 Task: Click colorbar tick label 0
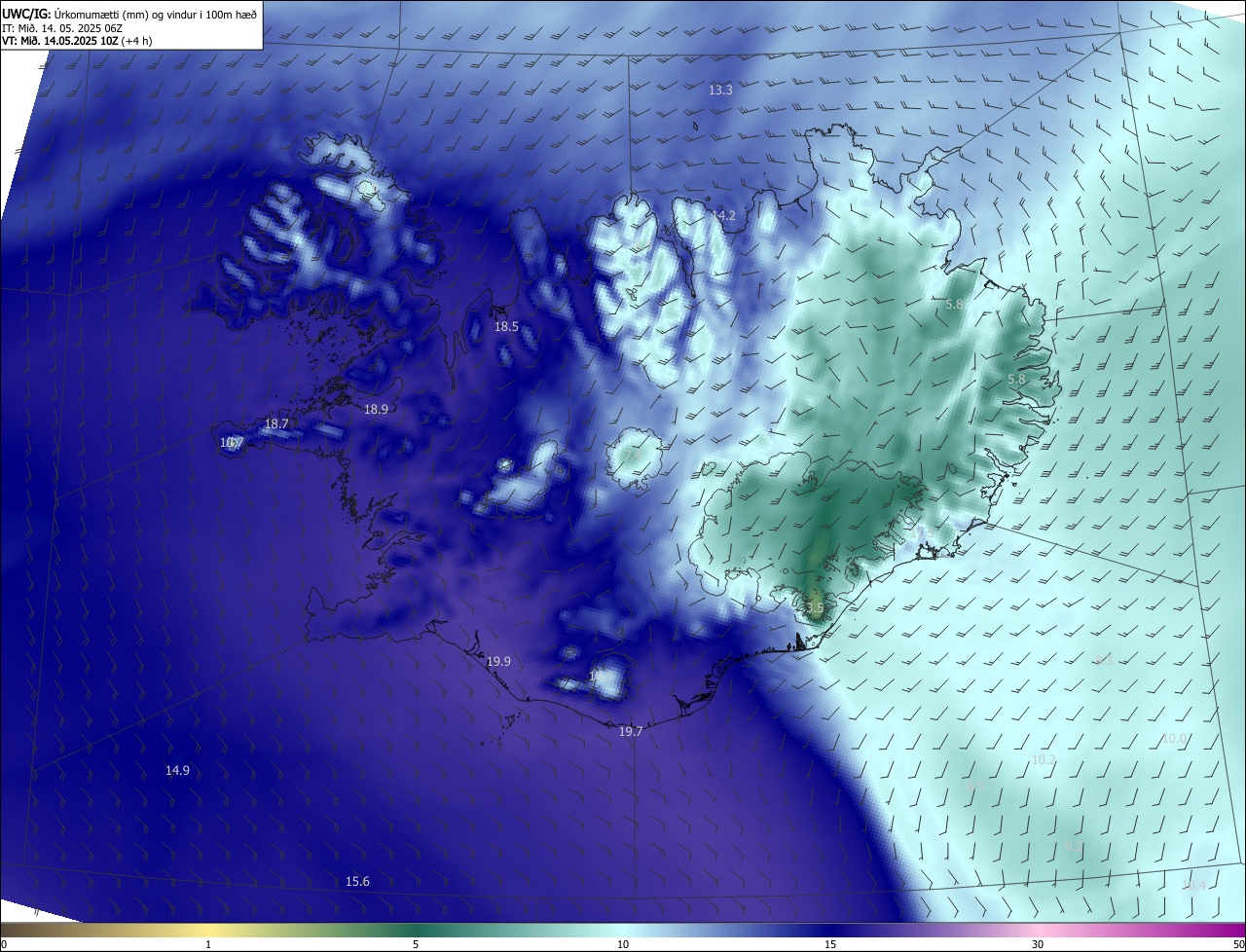click(4, 944)
